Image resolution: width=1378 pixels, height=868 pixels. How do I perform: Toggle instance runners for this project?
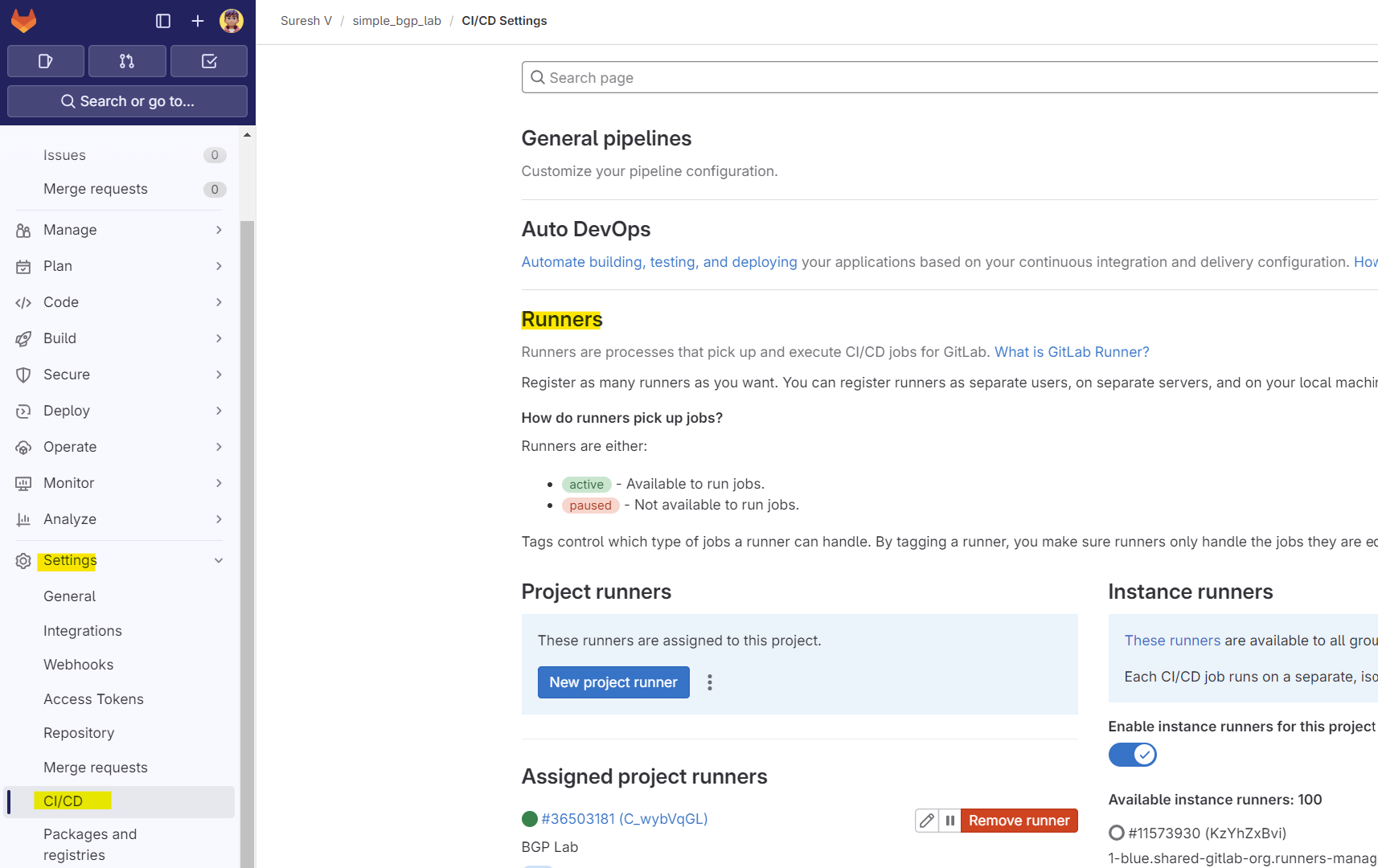pos(1132,755)
